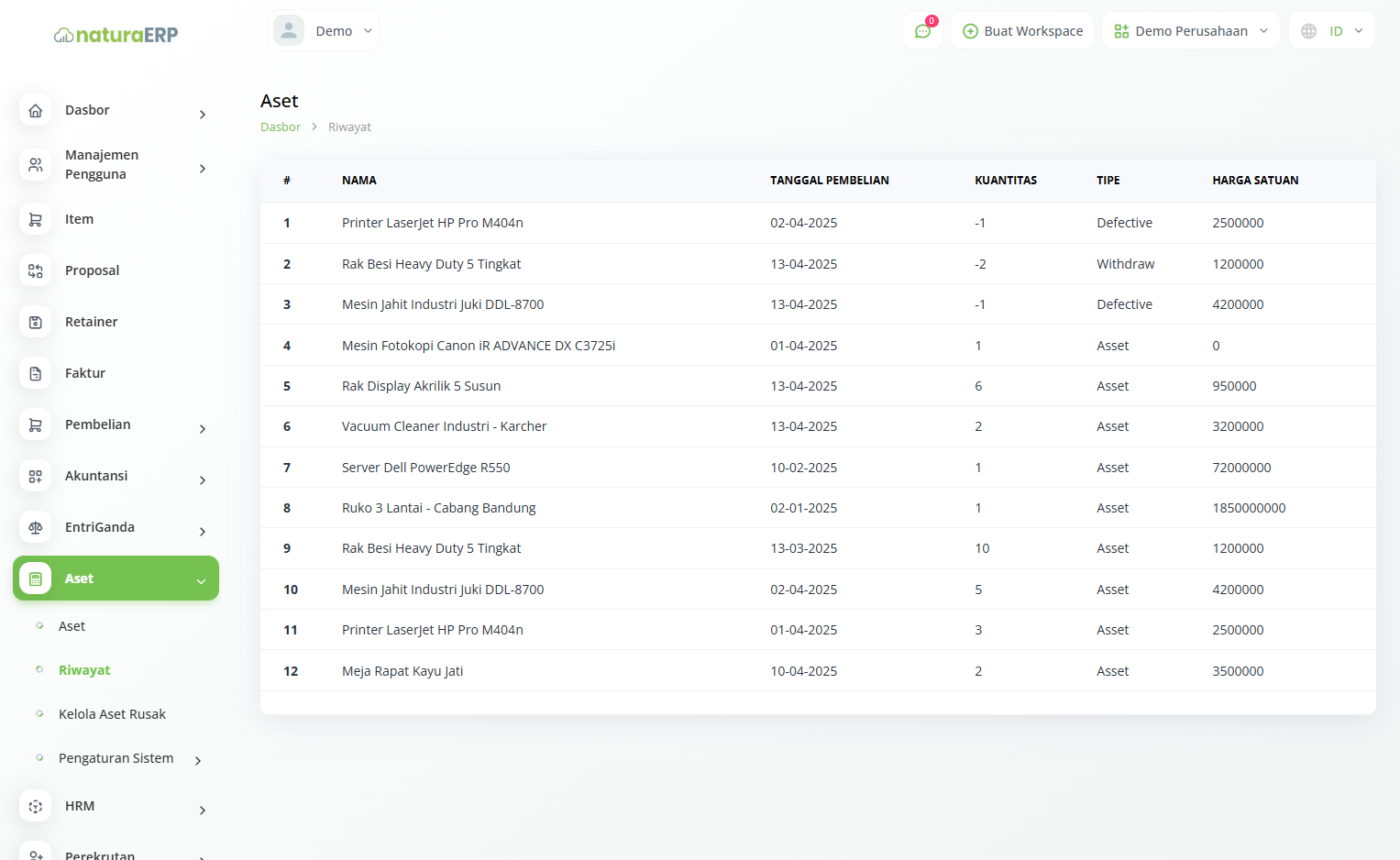This screenshot has height=860, width=1400.
Task: Click Server Dell PowerEdge R550
Action: point(425,468)
